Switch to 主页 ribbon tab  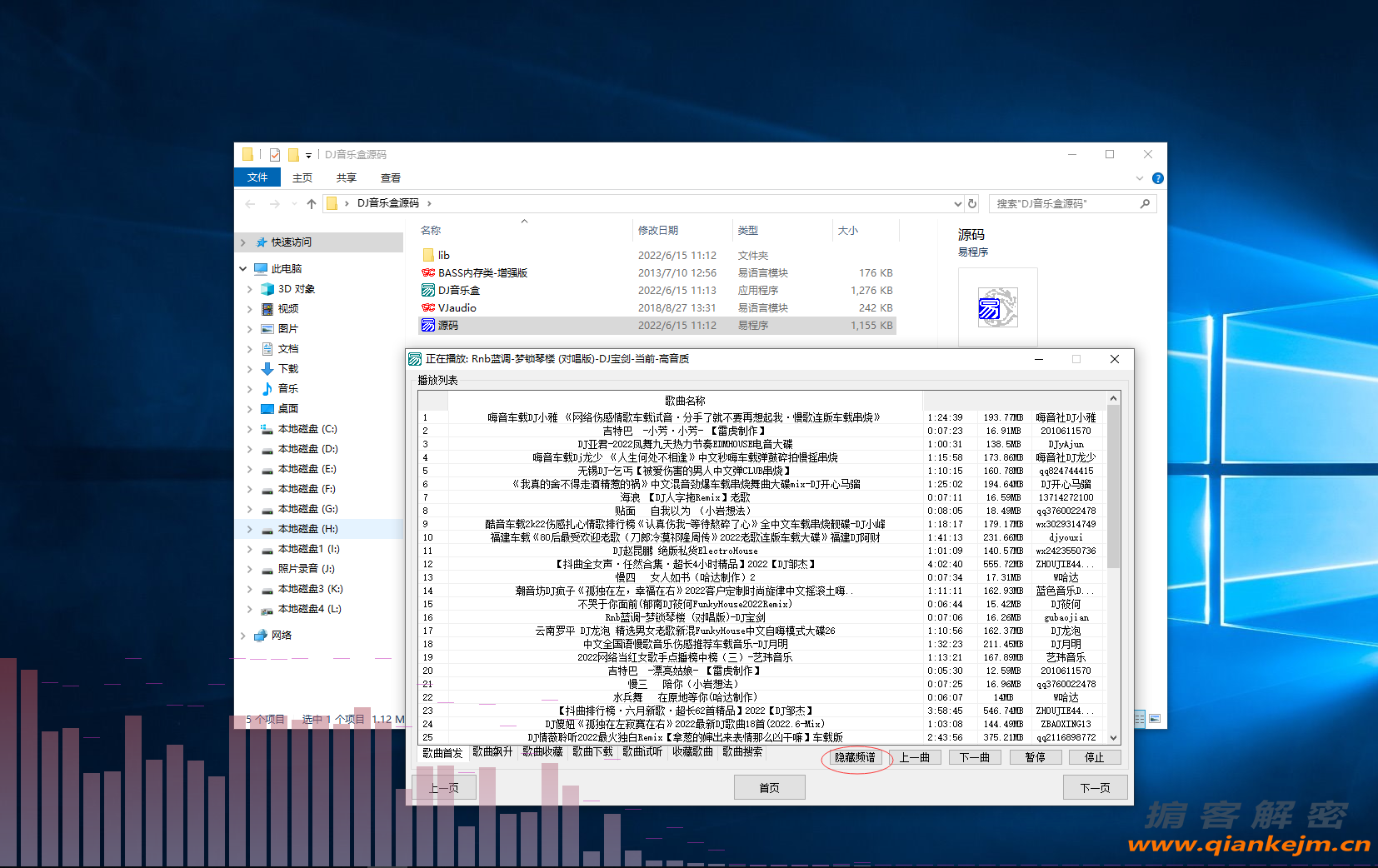[302, 178]
